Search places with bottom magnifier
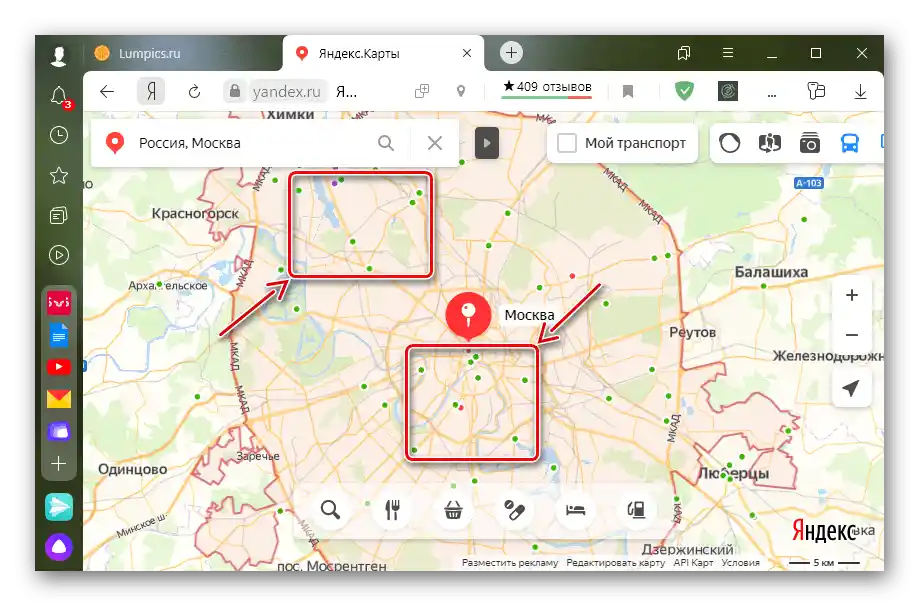Viewport: 919px width, 606px height. [x=331, y=510]
